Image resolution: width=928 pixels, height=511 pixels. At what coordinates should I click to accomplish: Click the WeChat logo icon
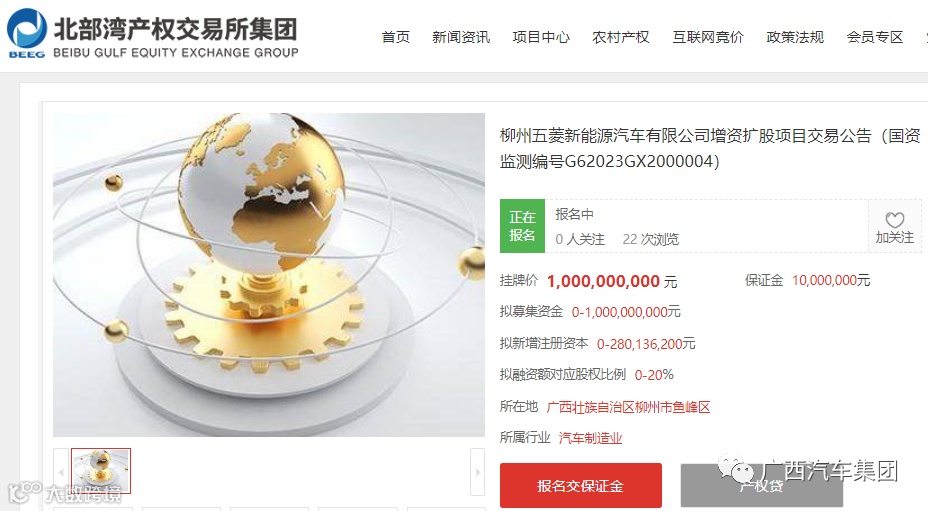735,468
